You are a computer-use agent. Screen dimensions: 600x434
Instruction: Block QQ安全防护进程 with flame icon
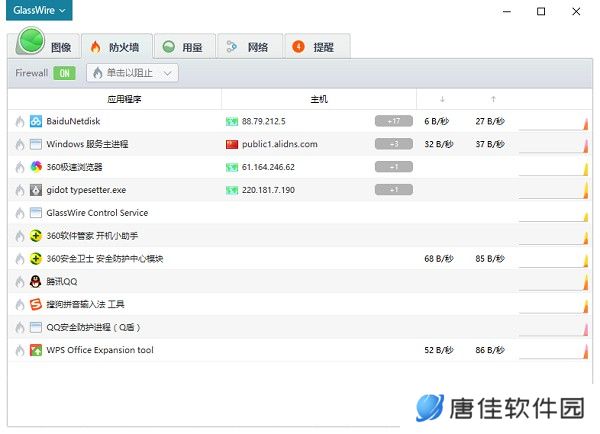[20, 327]
